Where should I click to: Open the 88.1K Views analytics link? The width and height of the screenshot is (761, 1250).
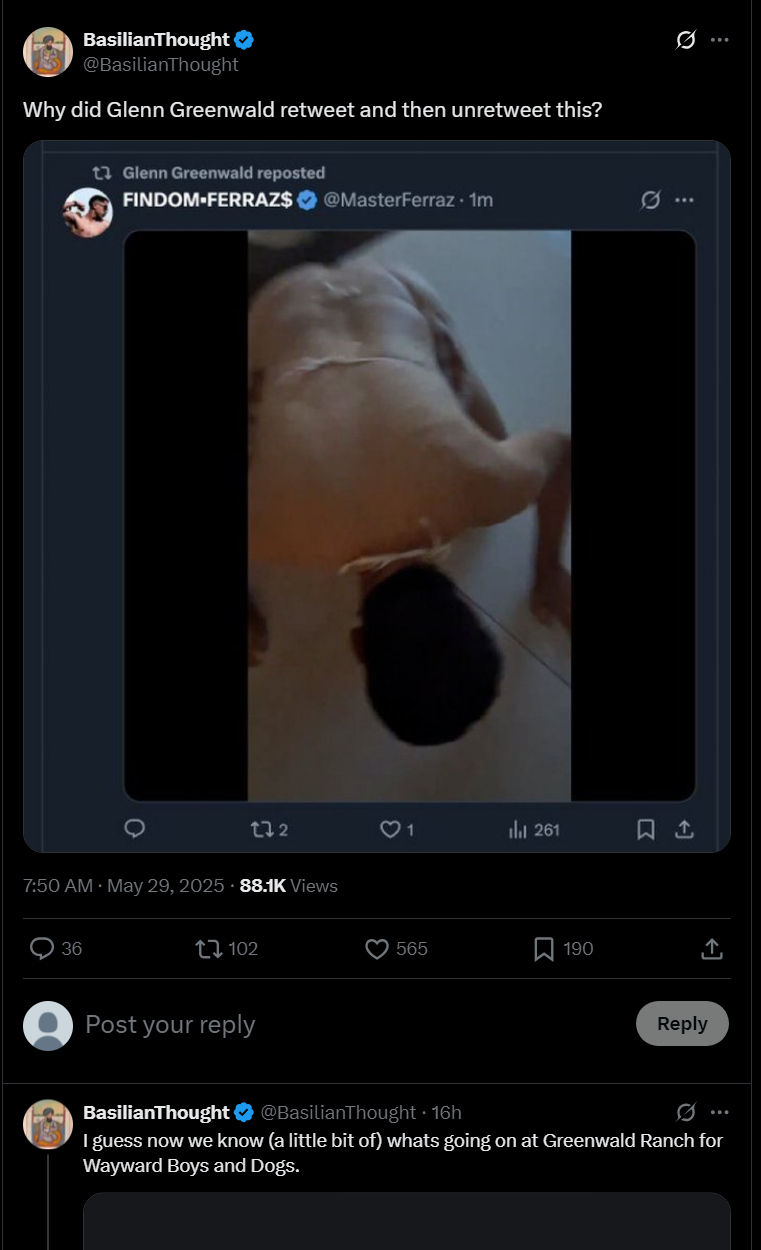289,885
